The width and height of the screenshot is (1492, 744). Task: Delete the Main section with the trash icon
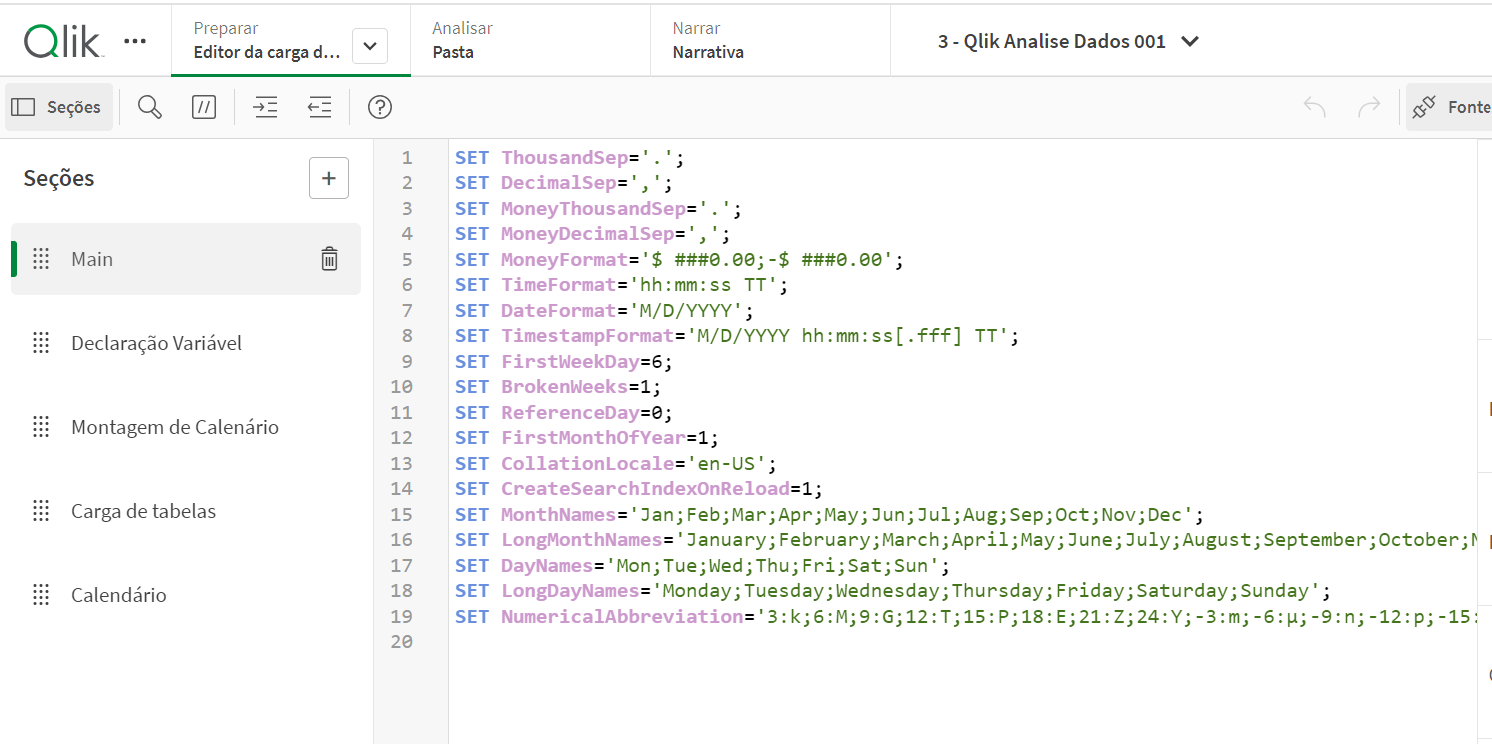[329, 259]
